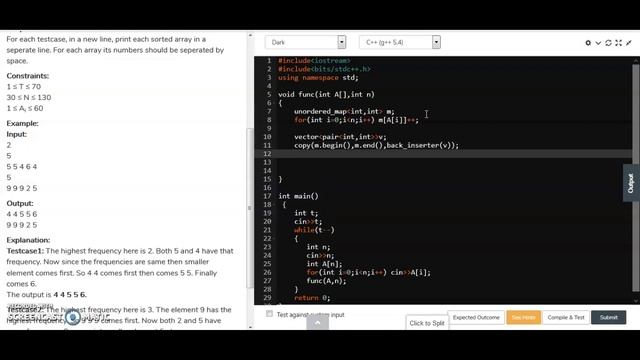Click output line '4 4 5 5 6'
Screen dimensions: 640x360
(22, 214)
